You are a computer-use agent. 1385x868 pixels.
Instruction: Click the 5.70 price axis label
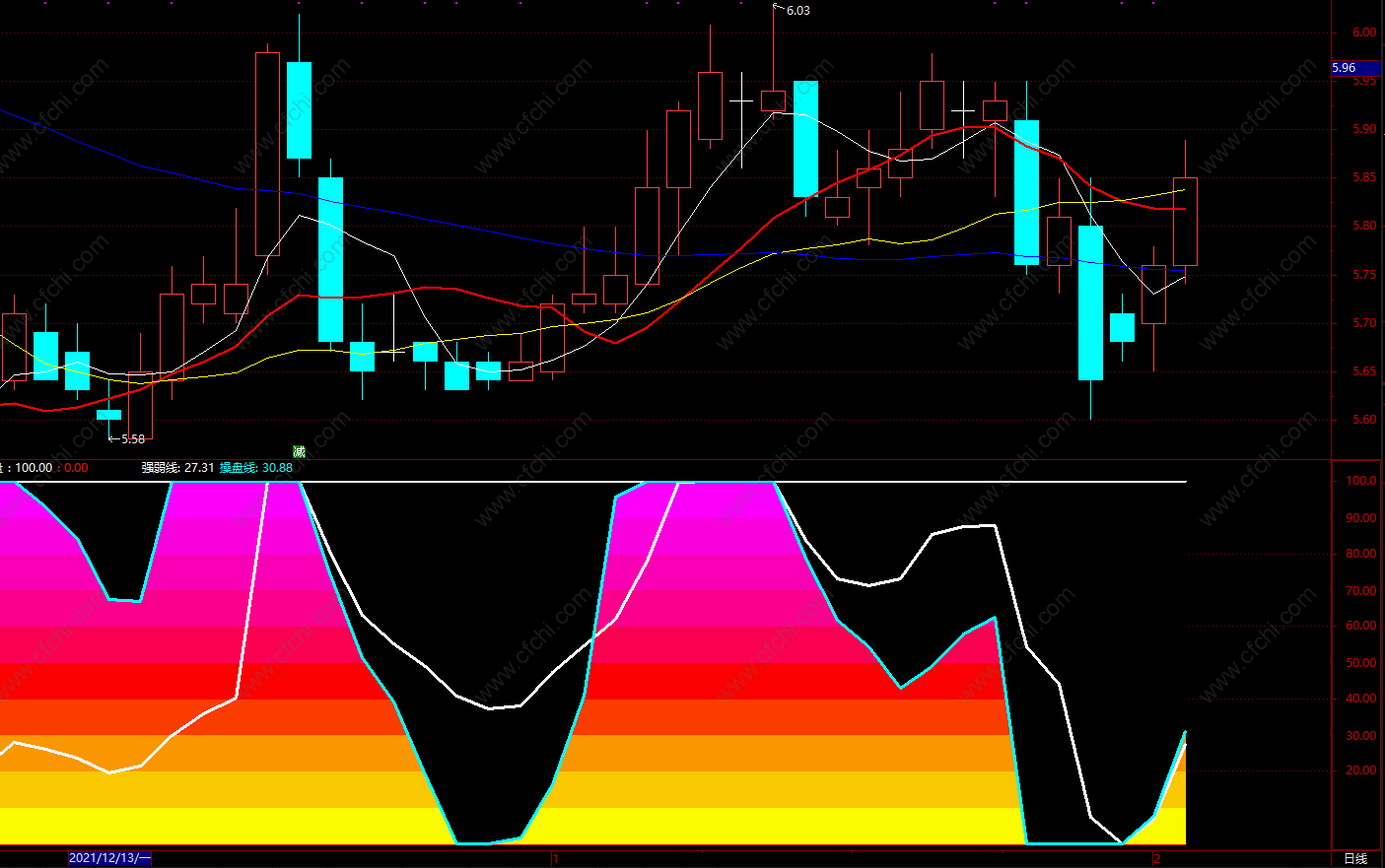click(1364, 323)
